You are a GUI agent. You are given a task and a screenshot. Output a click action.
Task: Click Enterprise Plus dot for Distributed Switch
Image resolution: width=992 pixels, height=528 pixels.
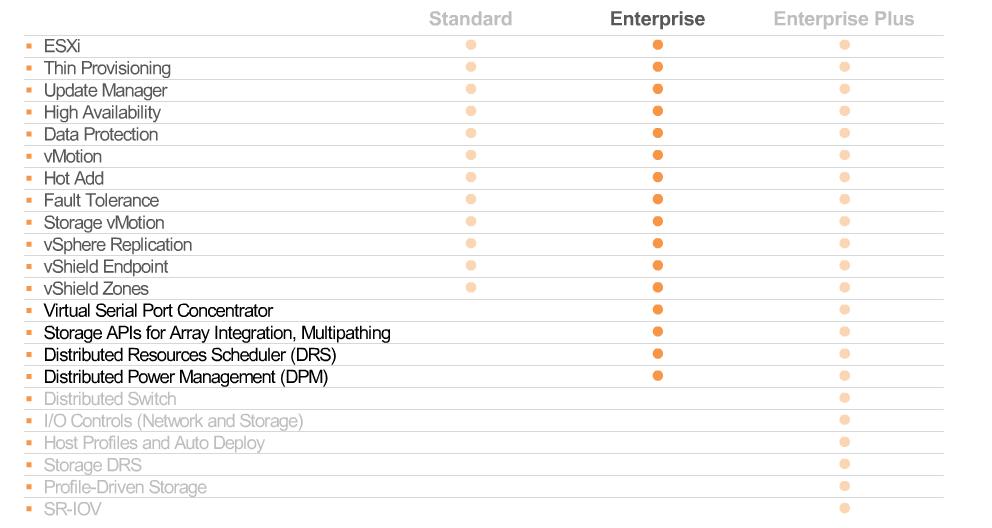(x=845, y=398)
